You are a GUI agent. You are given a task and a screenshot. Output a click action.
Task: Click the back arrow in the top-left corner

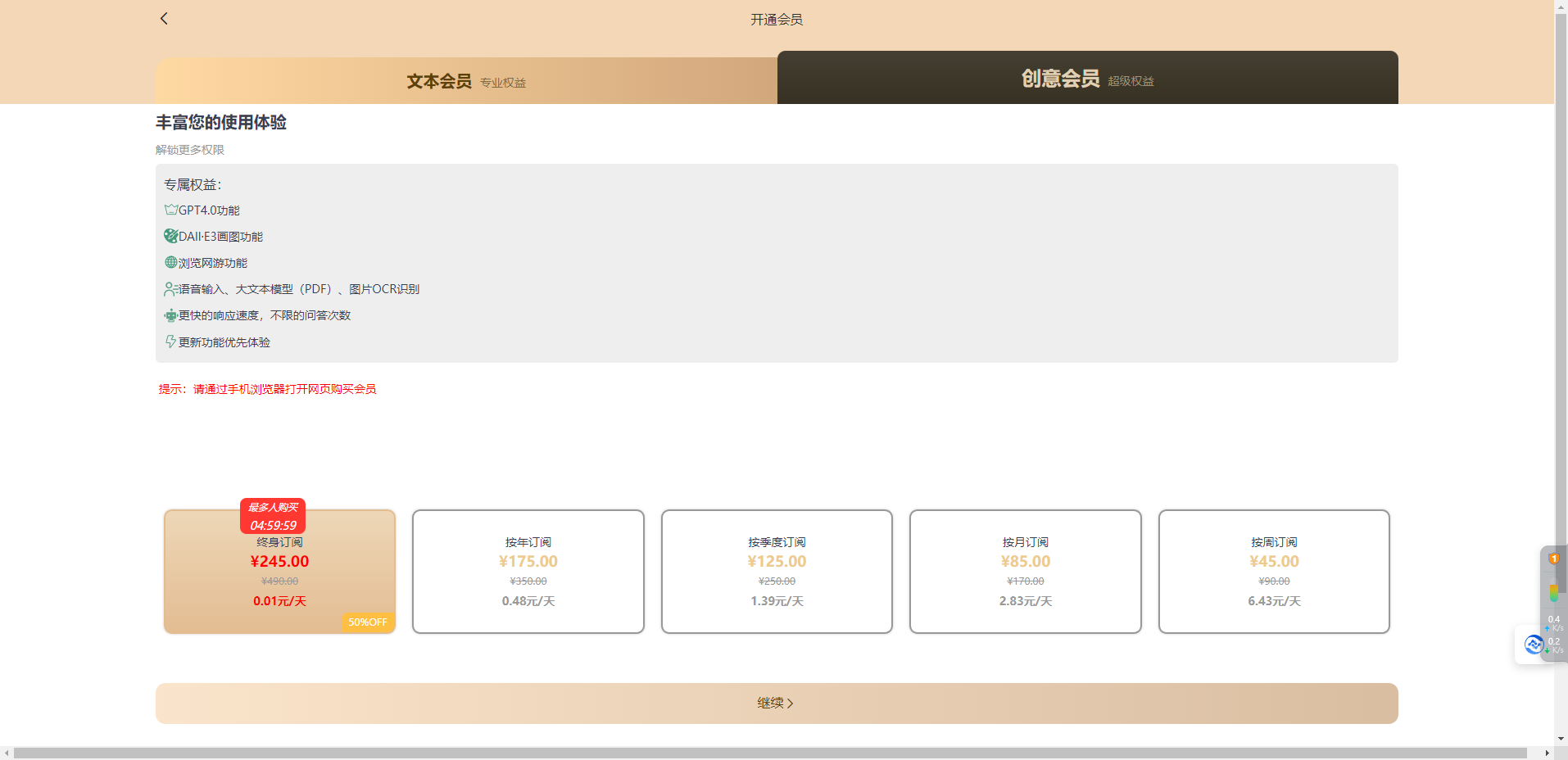click(163, 18)
